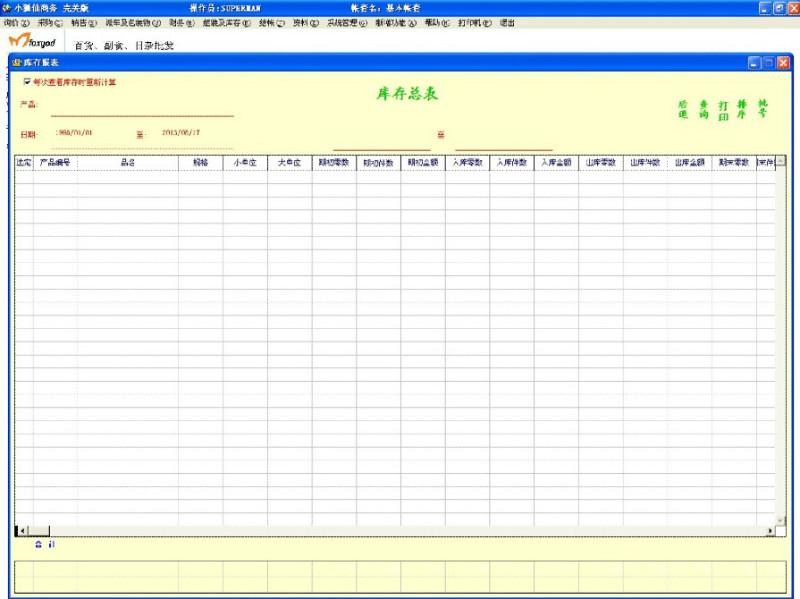Click the green 打印 print button

click(723, 109)
